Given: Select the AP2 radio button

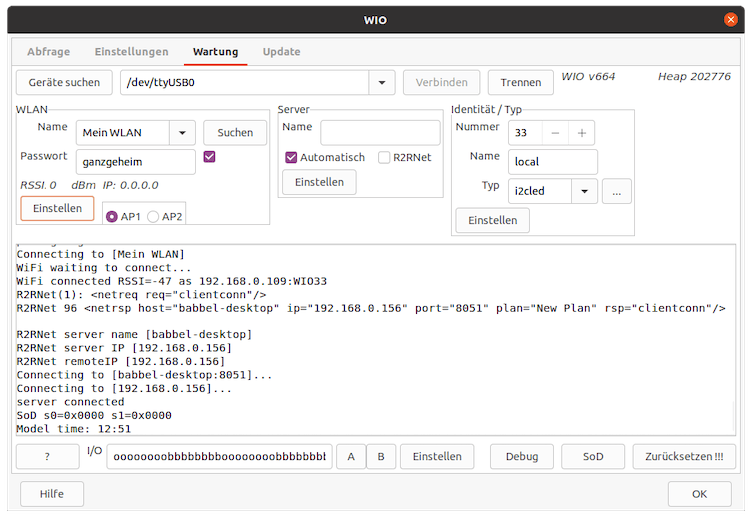Looking at the screenshot, I should click(153, 217).
